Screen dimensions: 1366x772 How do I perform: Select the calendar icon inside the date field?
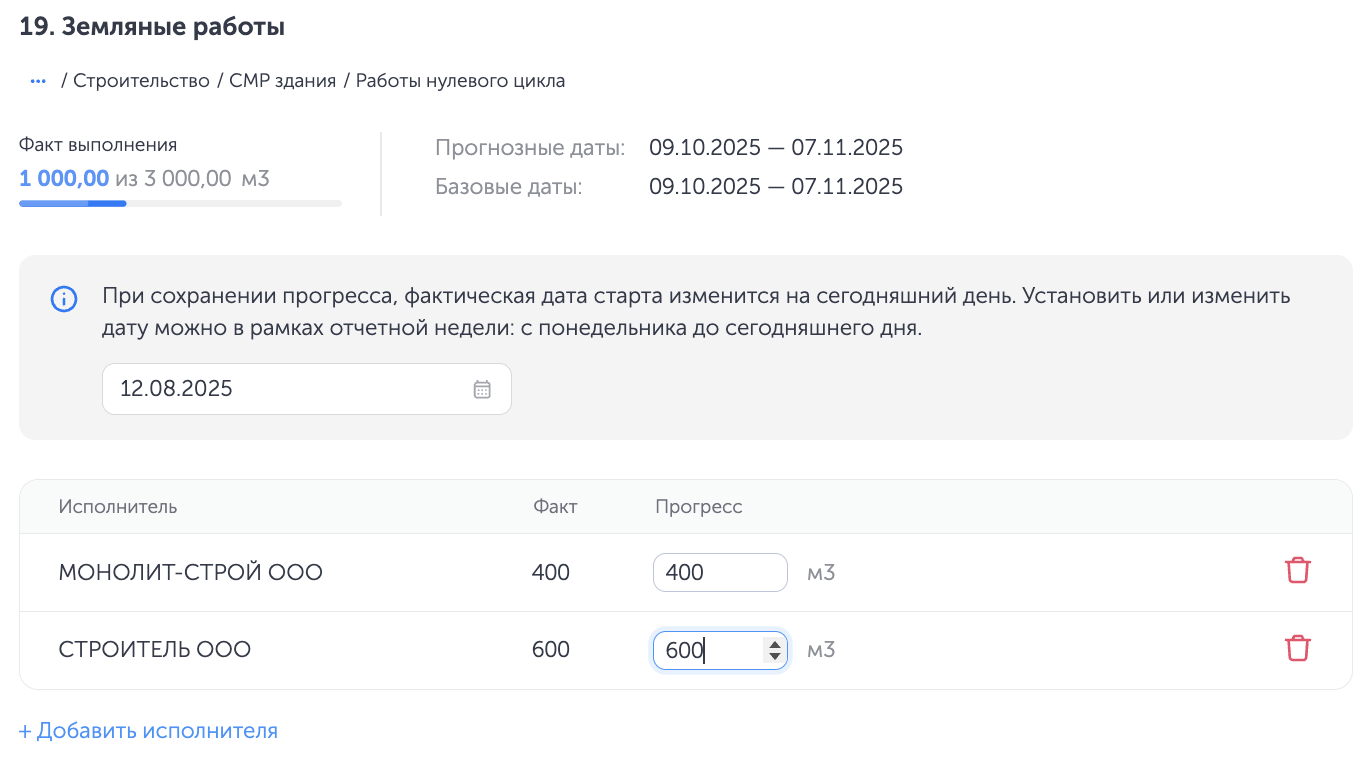click(482, 388)
